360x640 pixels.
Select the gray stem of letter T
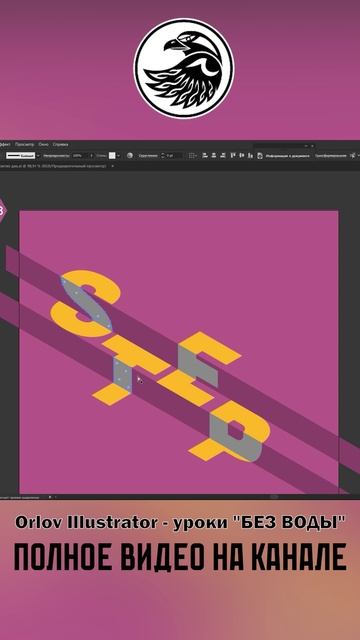click(x=122, y=376)
